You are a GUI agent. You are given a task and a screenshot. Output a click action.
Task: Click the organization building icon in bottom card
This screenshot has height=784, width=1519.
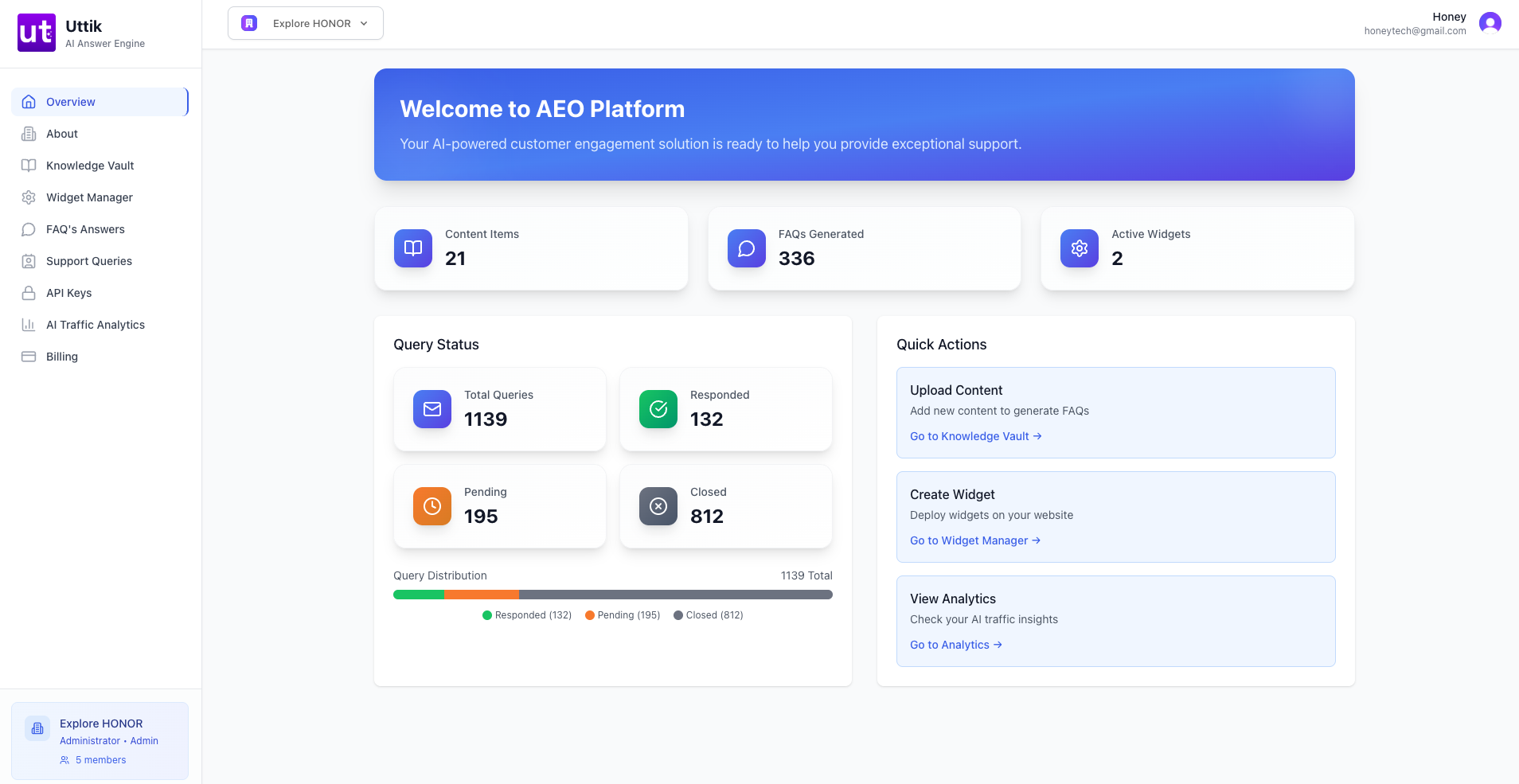(x=37, y=728)
